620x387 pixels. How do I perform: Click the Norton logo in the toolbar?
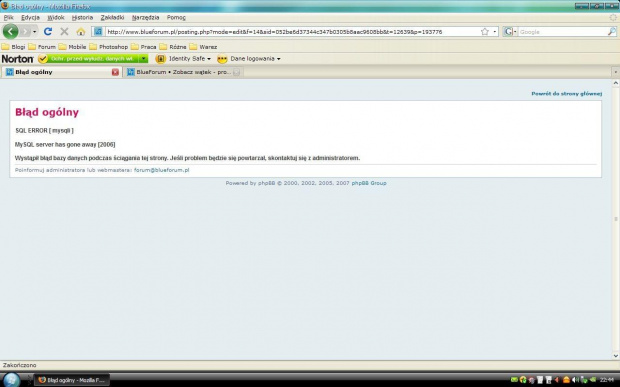click(17, 59)
